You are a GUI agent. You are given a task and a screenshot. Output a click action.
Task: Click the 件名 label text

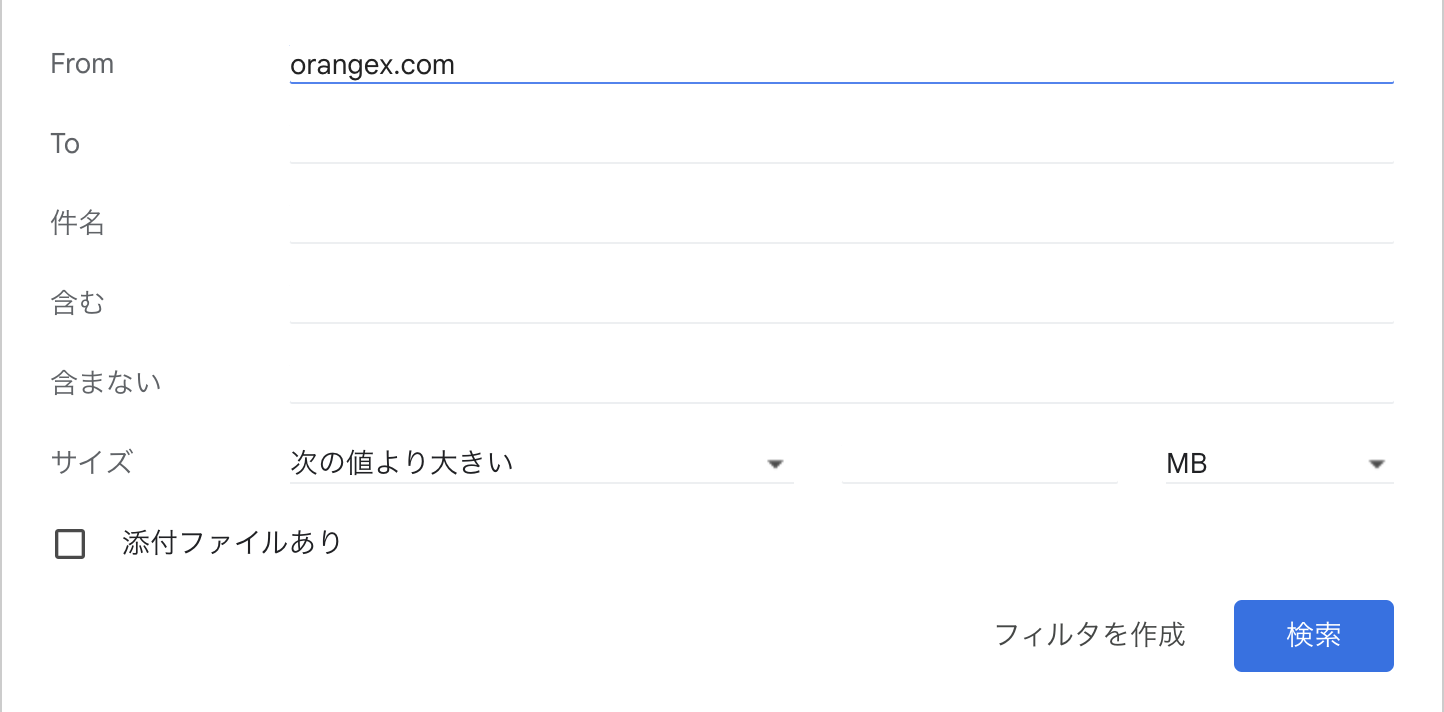click(77, 223)
